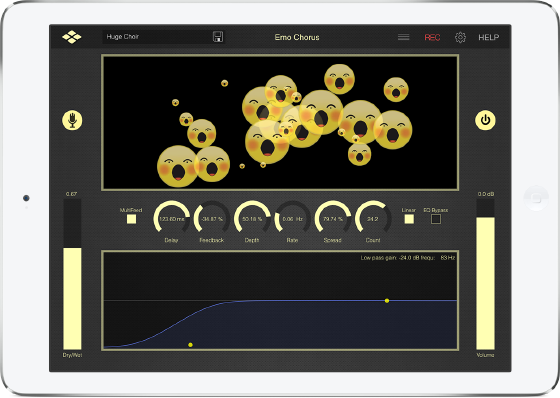Image resolution: width=560 pixels, height=398 pixels.
Task: Check the EQ Bypass box
Action: coord(436,219)
